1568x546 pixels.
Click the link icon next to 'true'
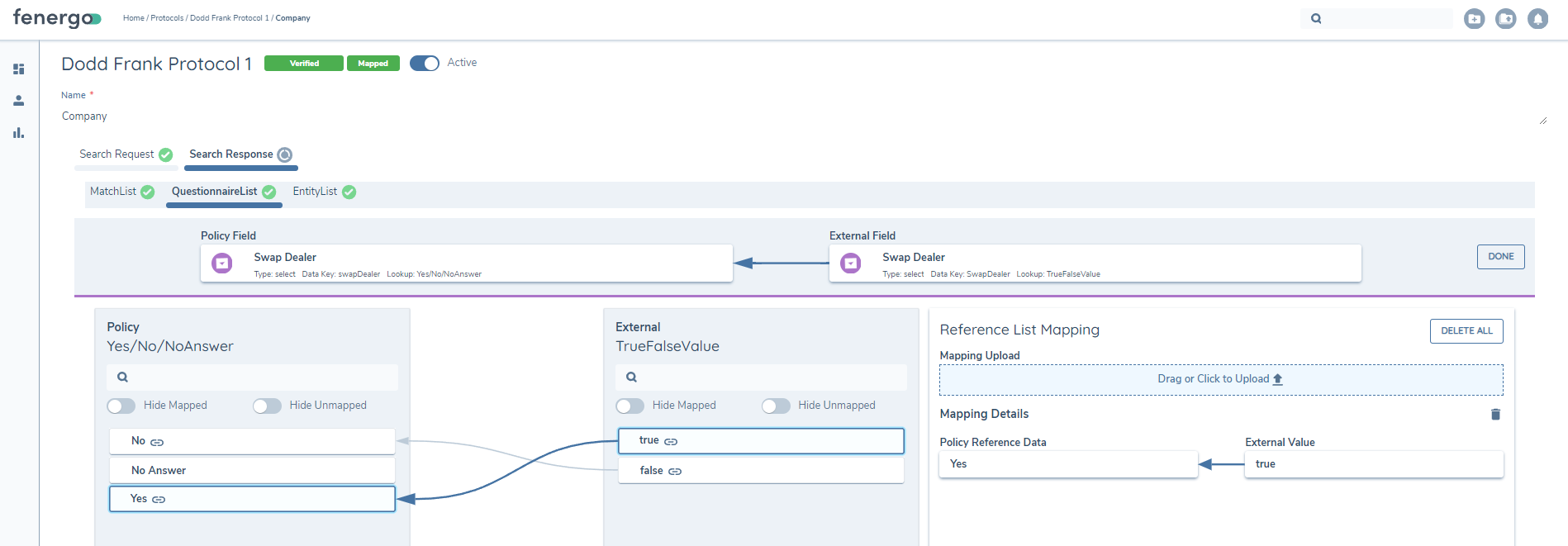[x=671, y=442]
